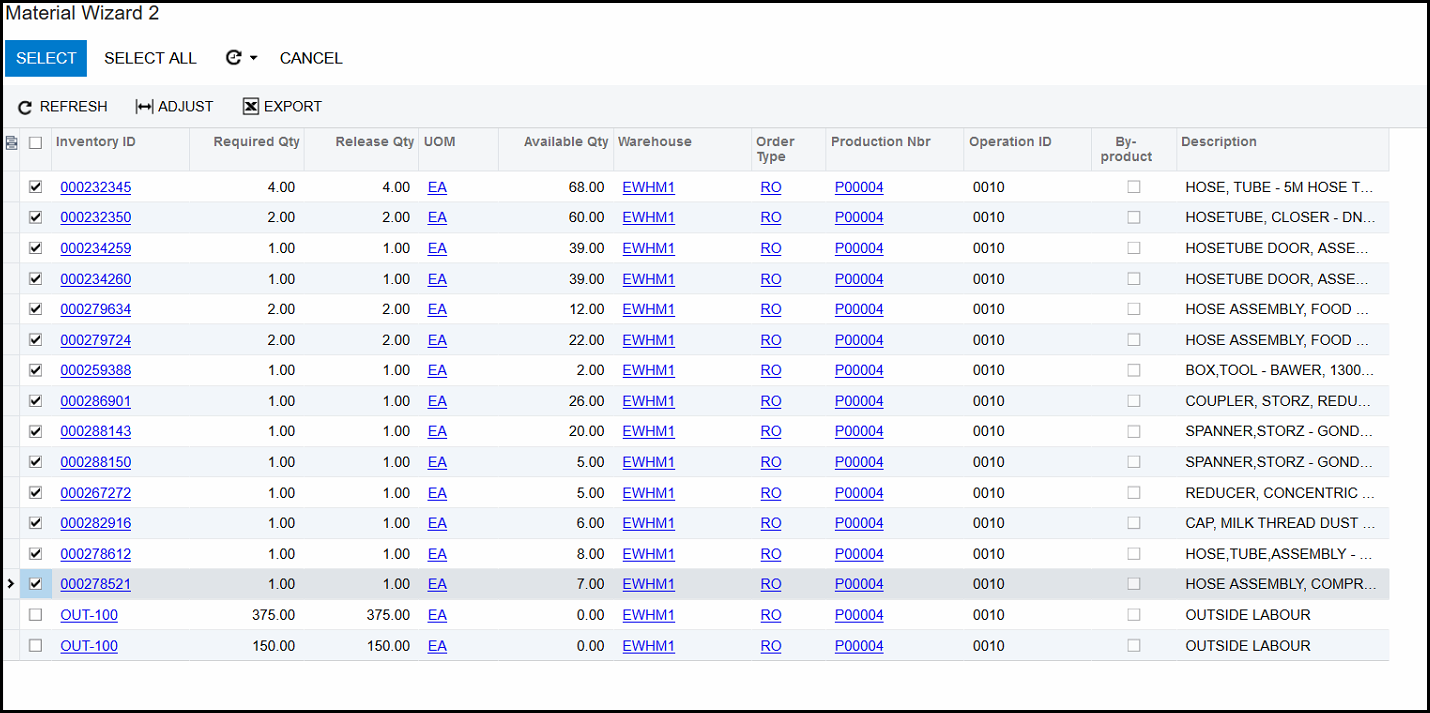1430x713 pixels.
Task: Open inventory item link 000279634
Action: coord(95,309)
